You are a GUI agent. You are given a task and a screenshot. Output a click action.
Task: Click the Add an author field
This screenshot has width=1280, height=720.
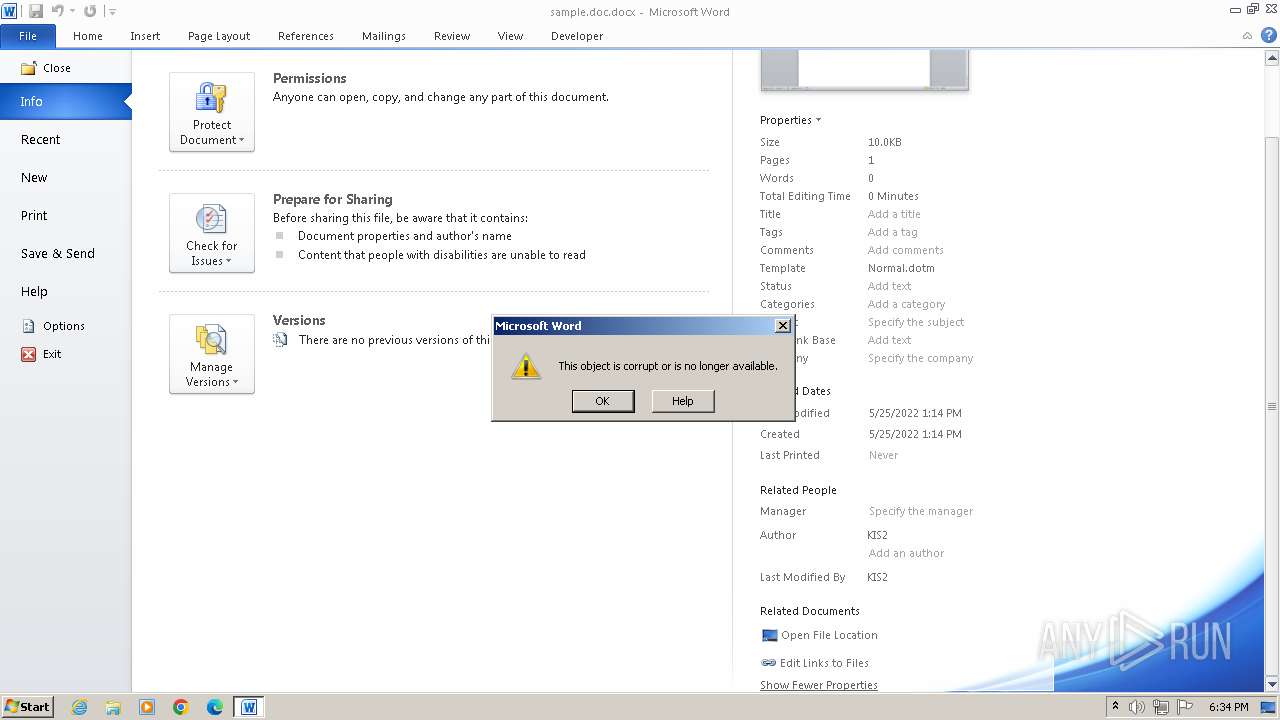[x=906, y=553]
